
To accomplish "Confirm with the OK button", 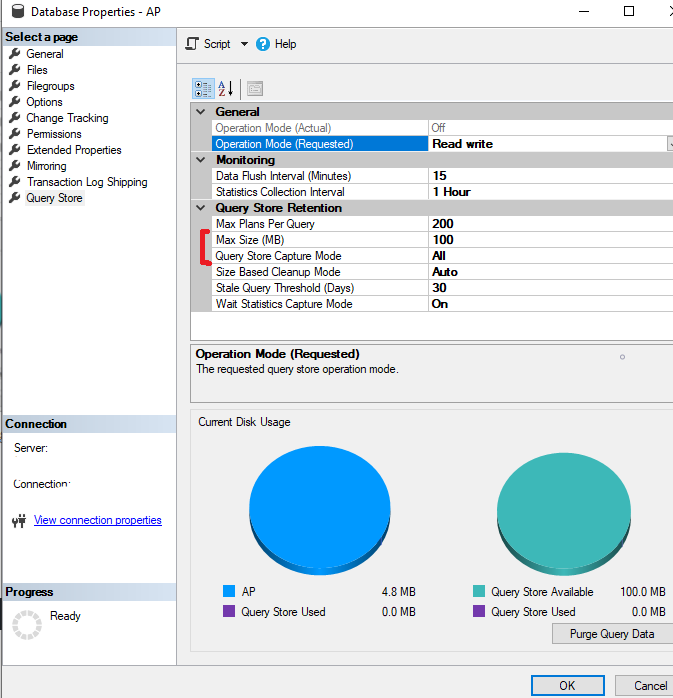I will click(568, 686).
